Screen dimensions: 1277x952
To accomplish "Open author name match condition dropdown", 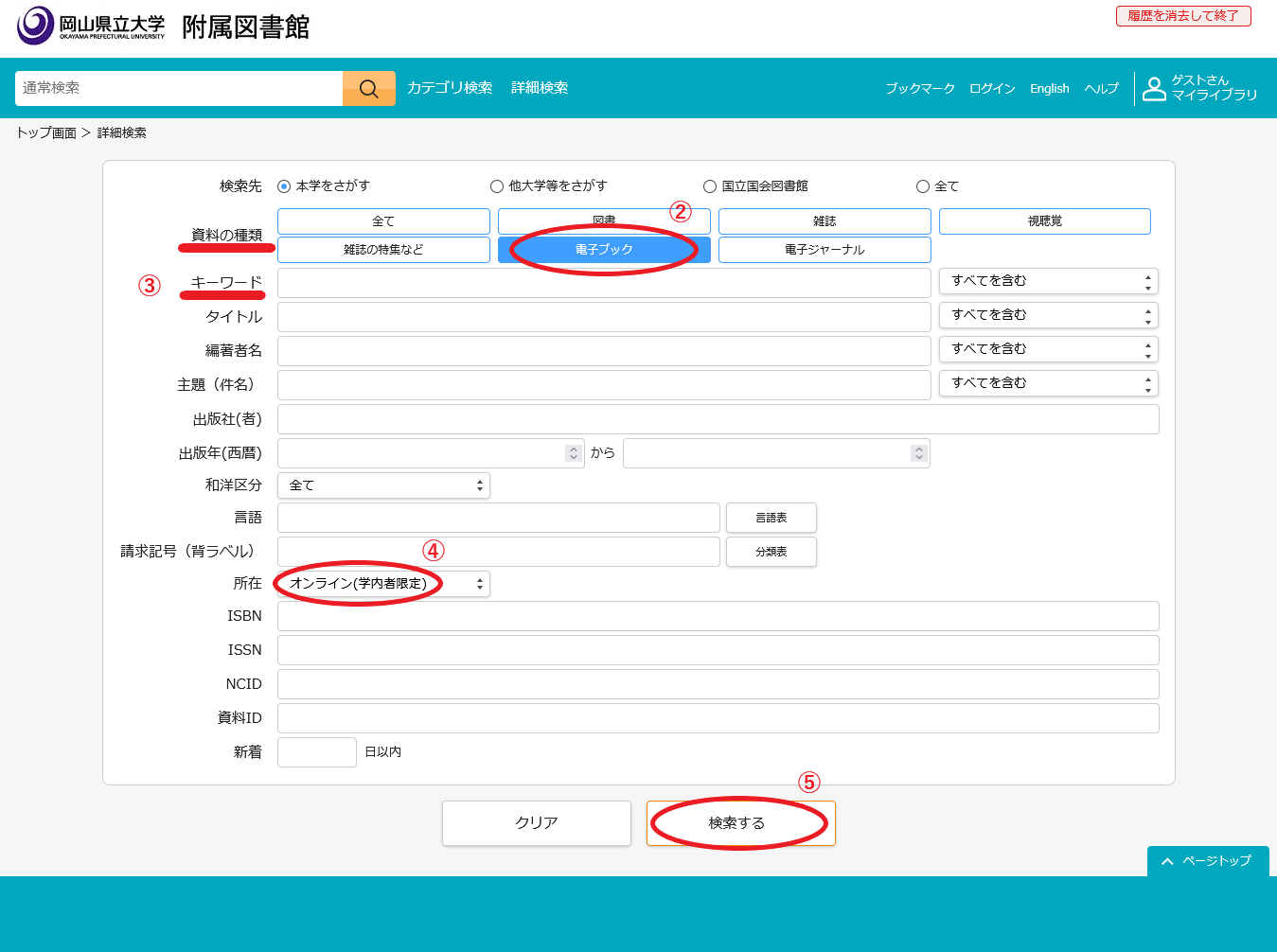I will click(1049, 349).
